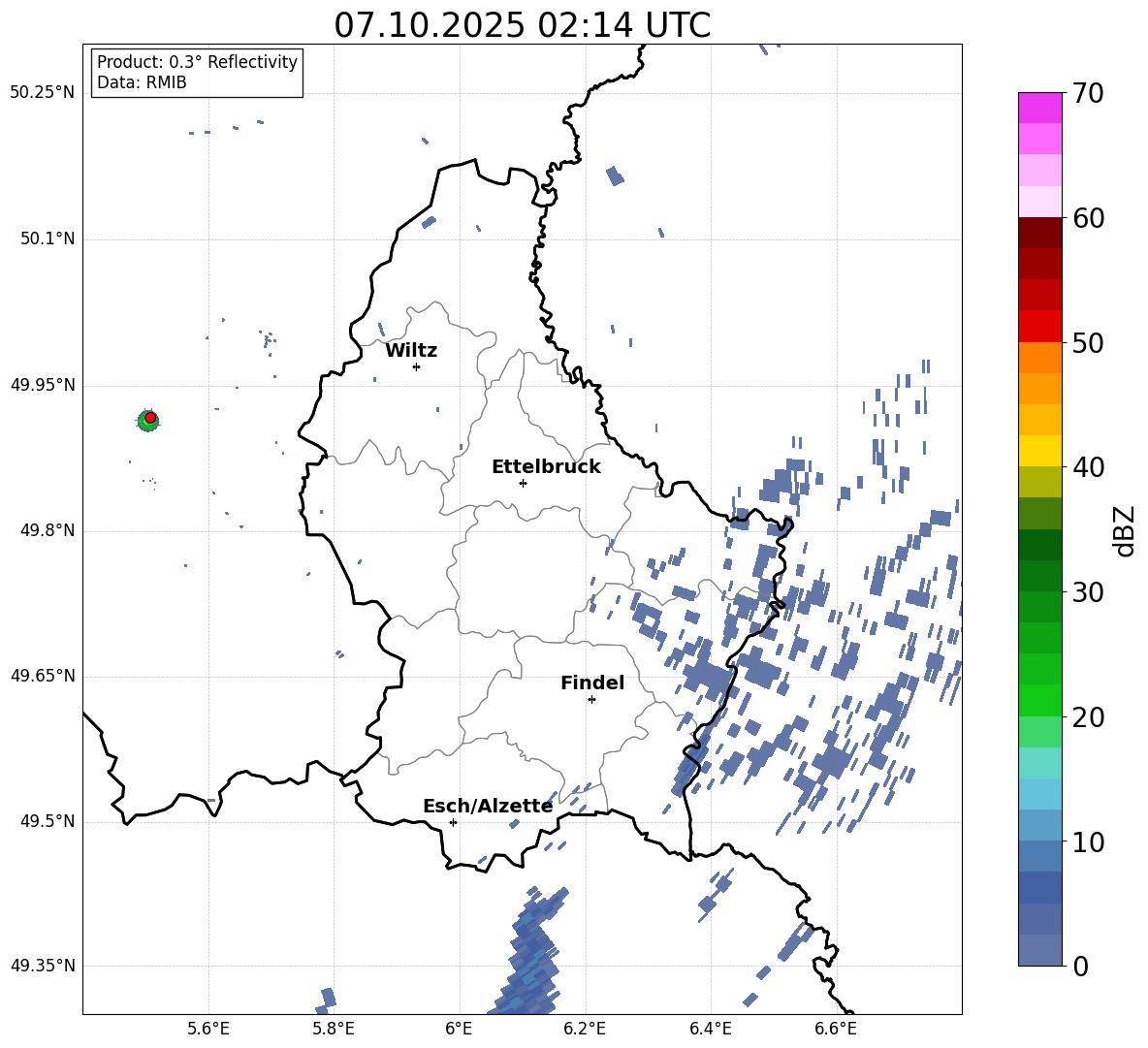This screenshot has height=1048, width=1148.
Task: Click the longitude label 6°E
Action: pos(459,1029)
